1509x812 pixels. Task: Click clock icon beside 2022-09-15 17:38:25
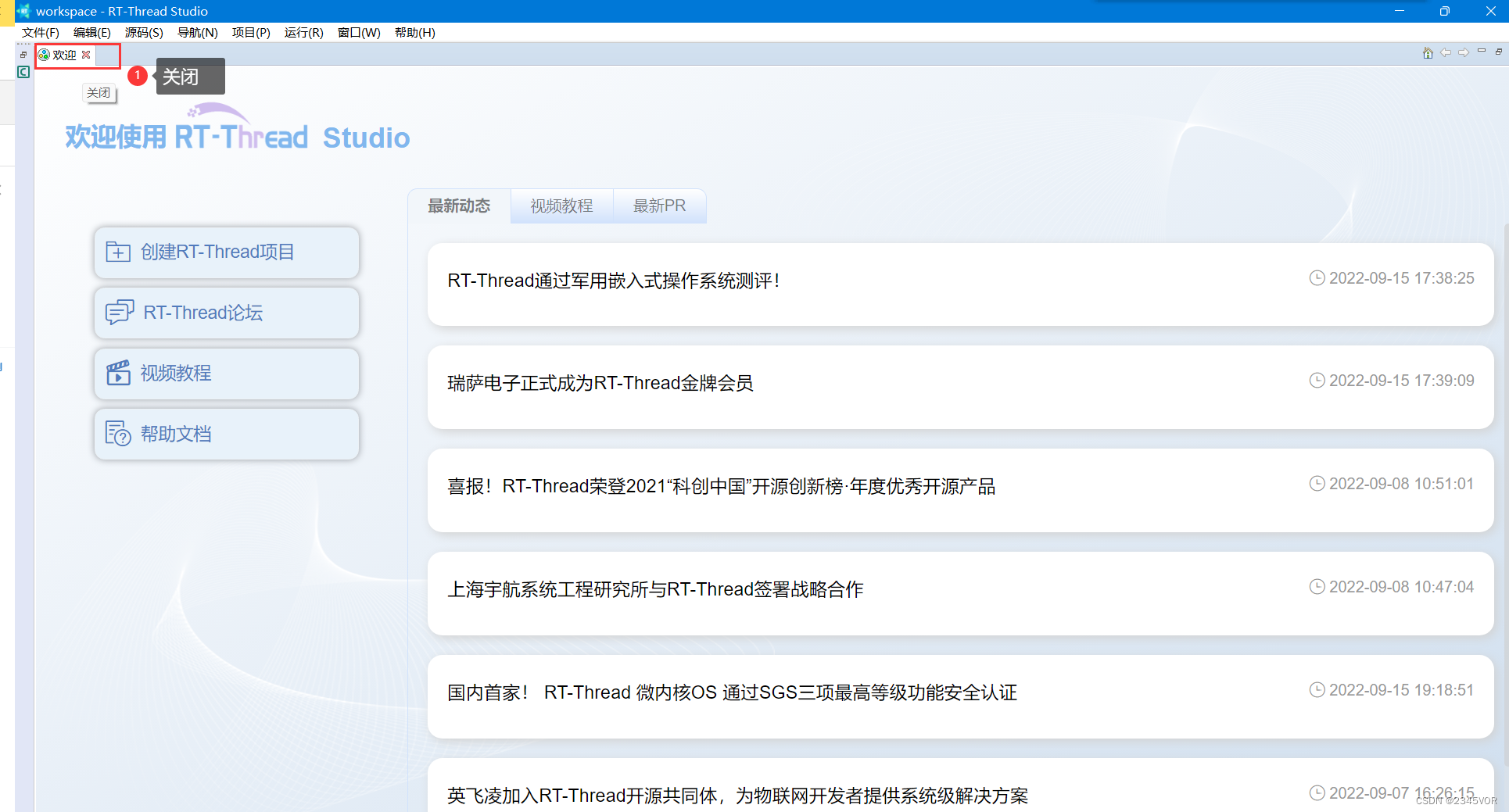[x=1317, y=278]
